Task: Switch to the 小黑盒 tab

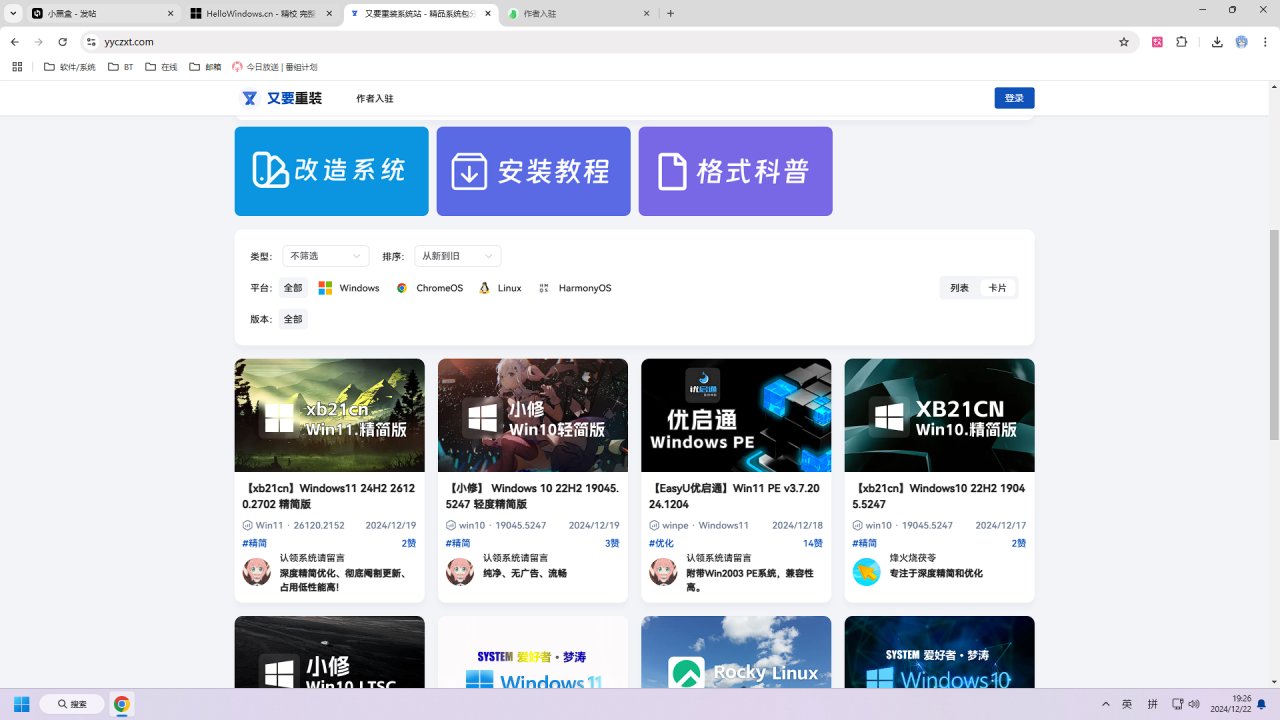Action: coord(103,14)
